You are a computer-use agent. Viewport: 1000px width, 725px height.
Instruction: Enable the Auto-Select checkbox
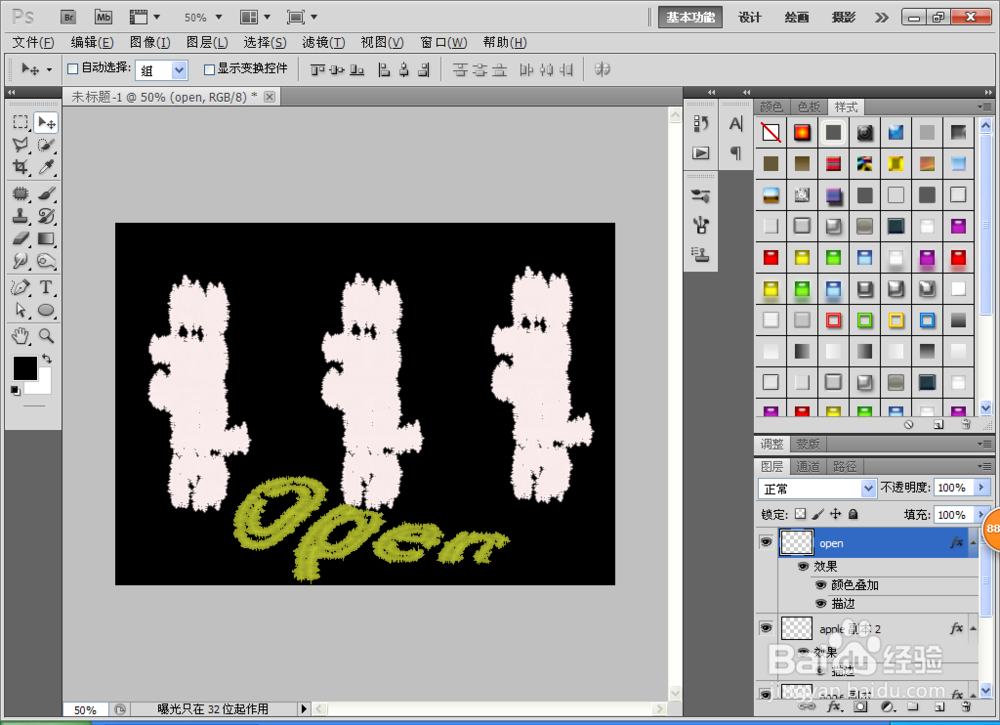(x=73, y=69)
